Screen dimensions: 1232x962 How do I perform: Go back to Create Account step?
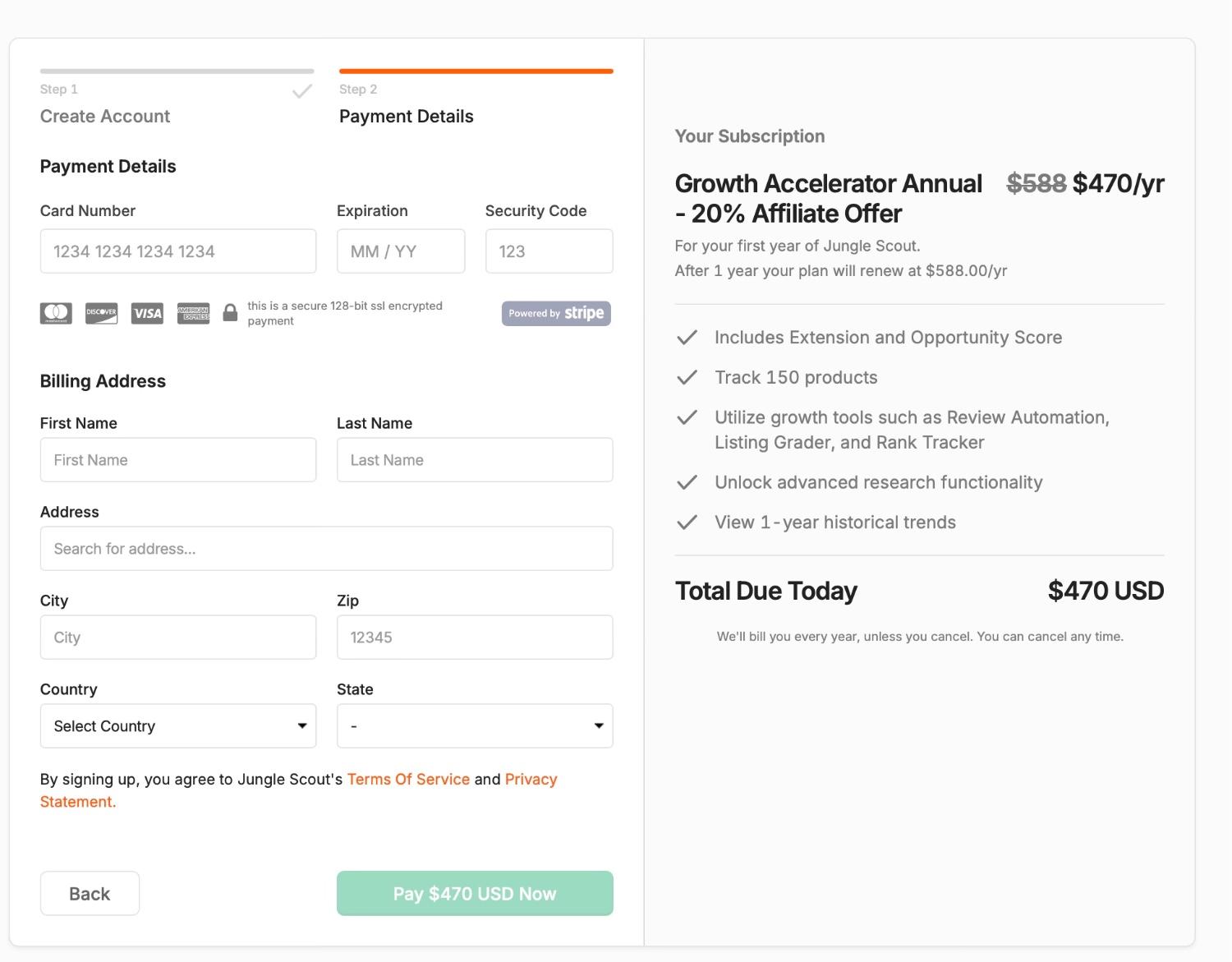coord(90,893)
